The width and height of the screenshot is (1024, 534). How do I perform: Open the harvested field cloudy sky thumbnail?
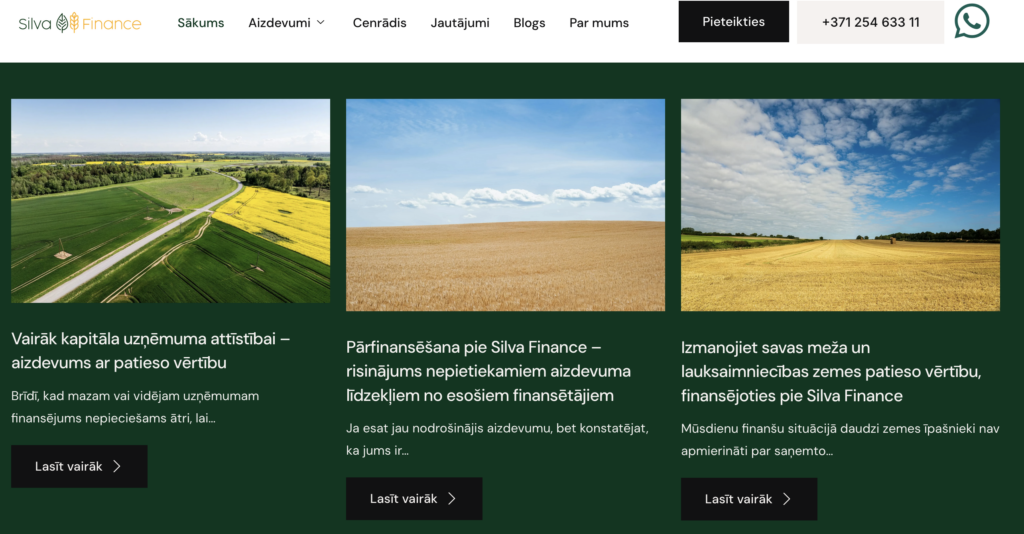(x=840, y=204)
